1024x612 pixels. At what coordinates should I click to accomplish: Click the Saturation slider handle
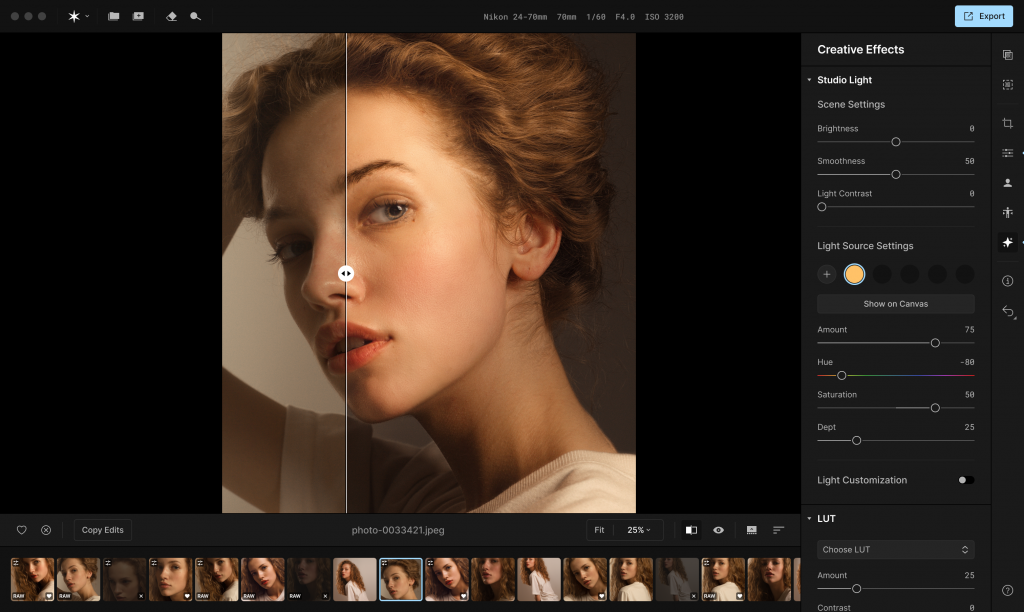935,408
